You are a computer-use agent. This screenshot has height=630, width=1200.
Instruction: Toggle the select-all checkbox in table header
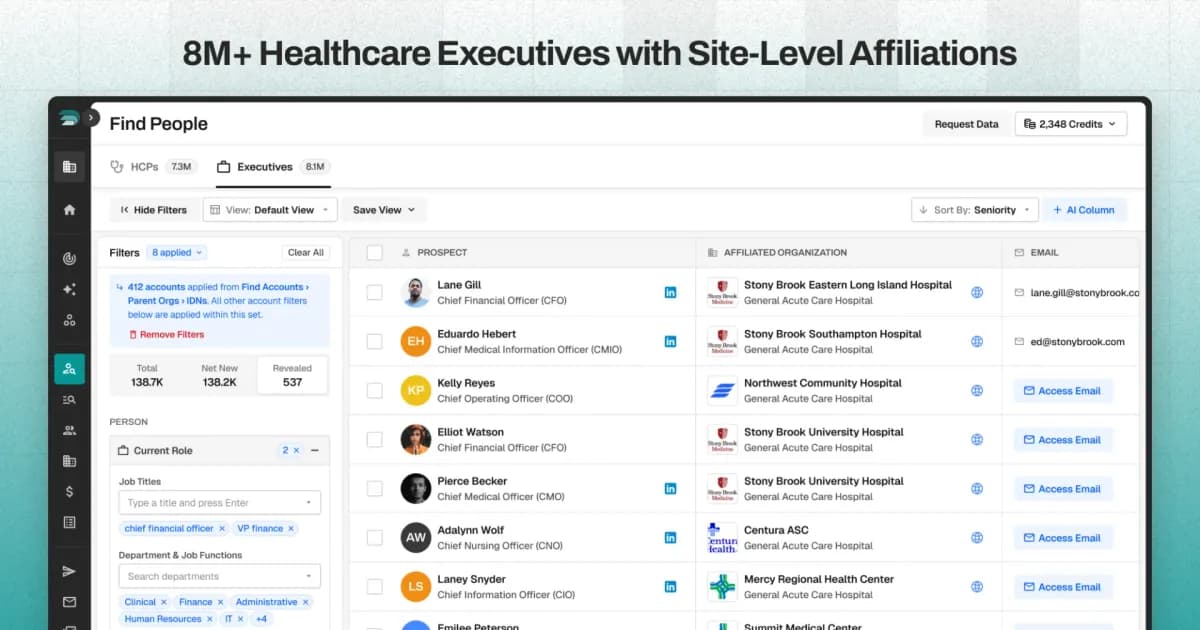374,253
